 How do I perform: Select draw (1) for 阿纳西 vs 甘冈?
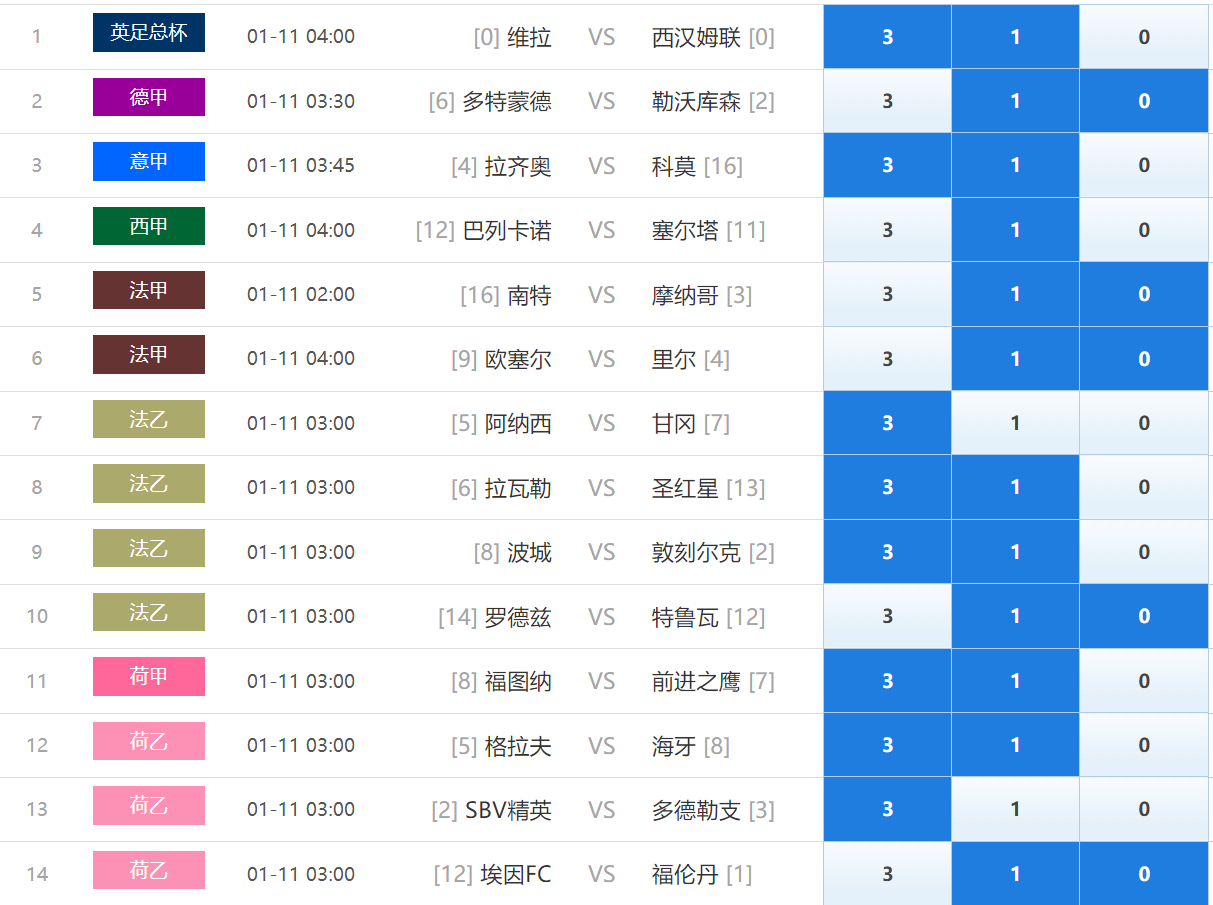[x=1015, y=423]
